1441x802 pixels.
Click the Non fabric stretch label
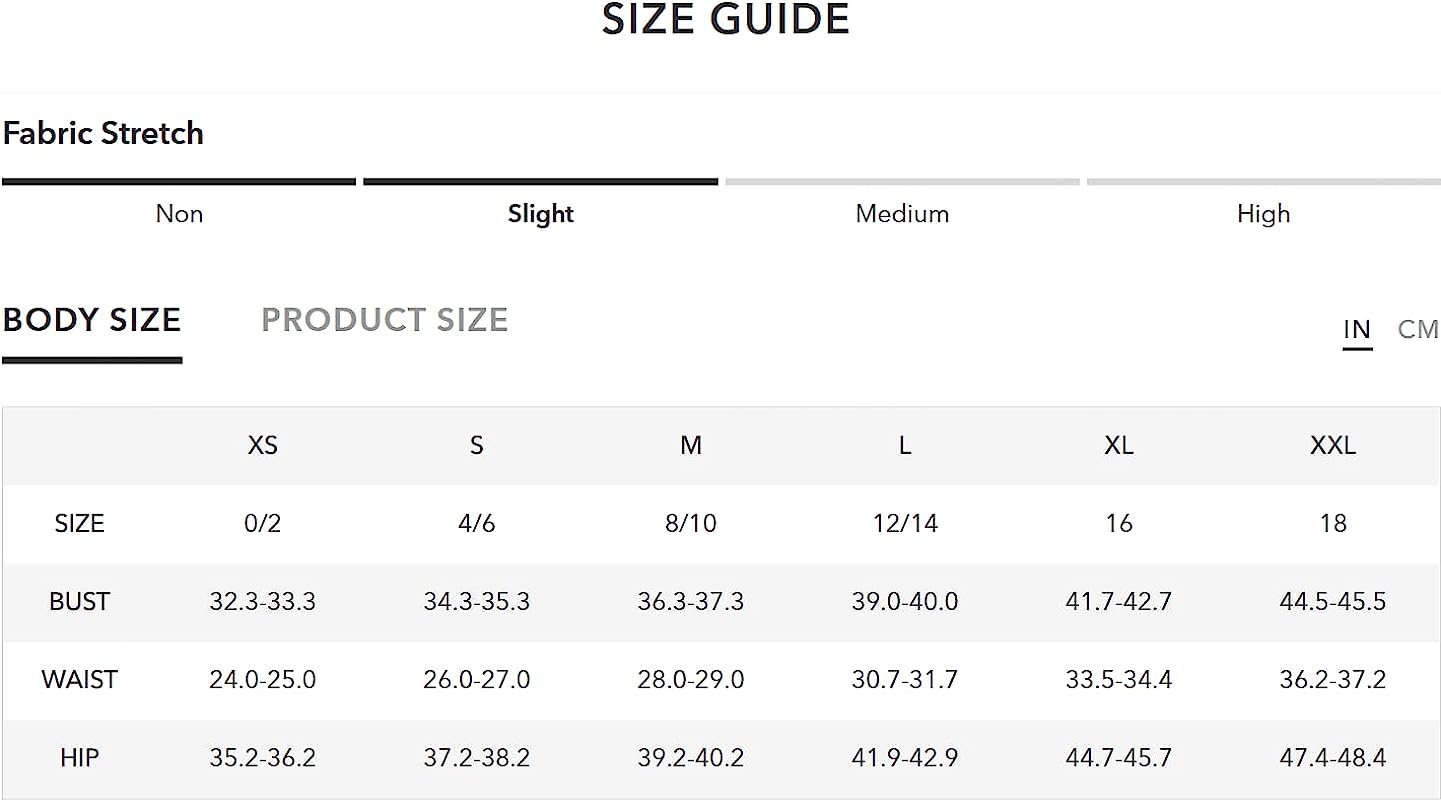[179, 214]
